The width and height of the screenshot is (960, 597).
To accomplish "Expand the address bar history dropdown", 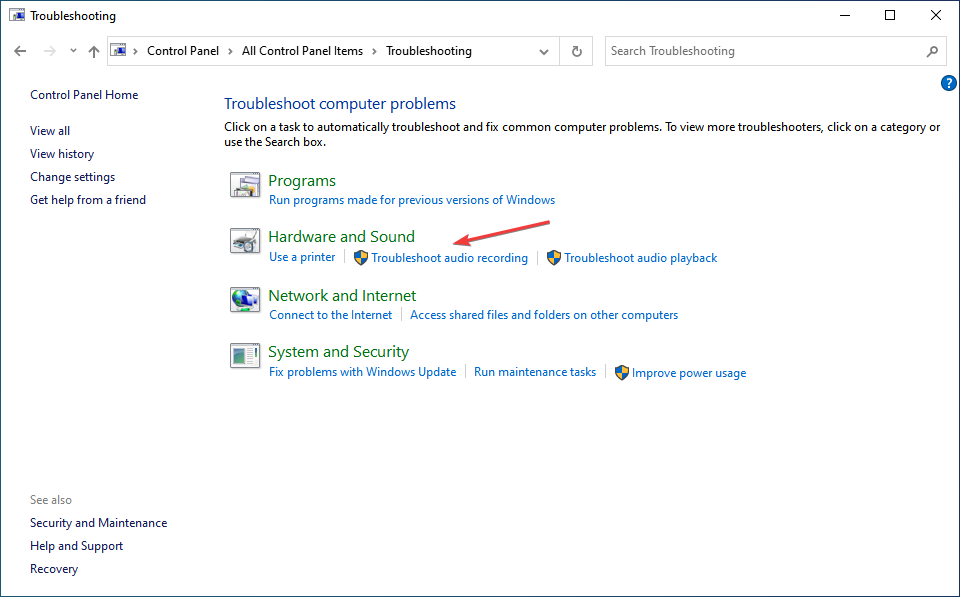I will (544, 51).
